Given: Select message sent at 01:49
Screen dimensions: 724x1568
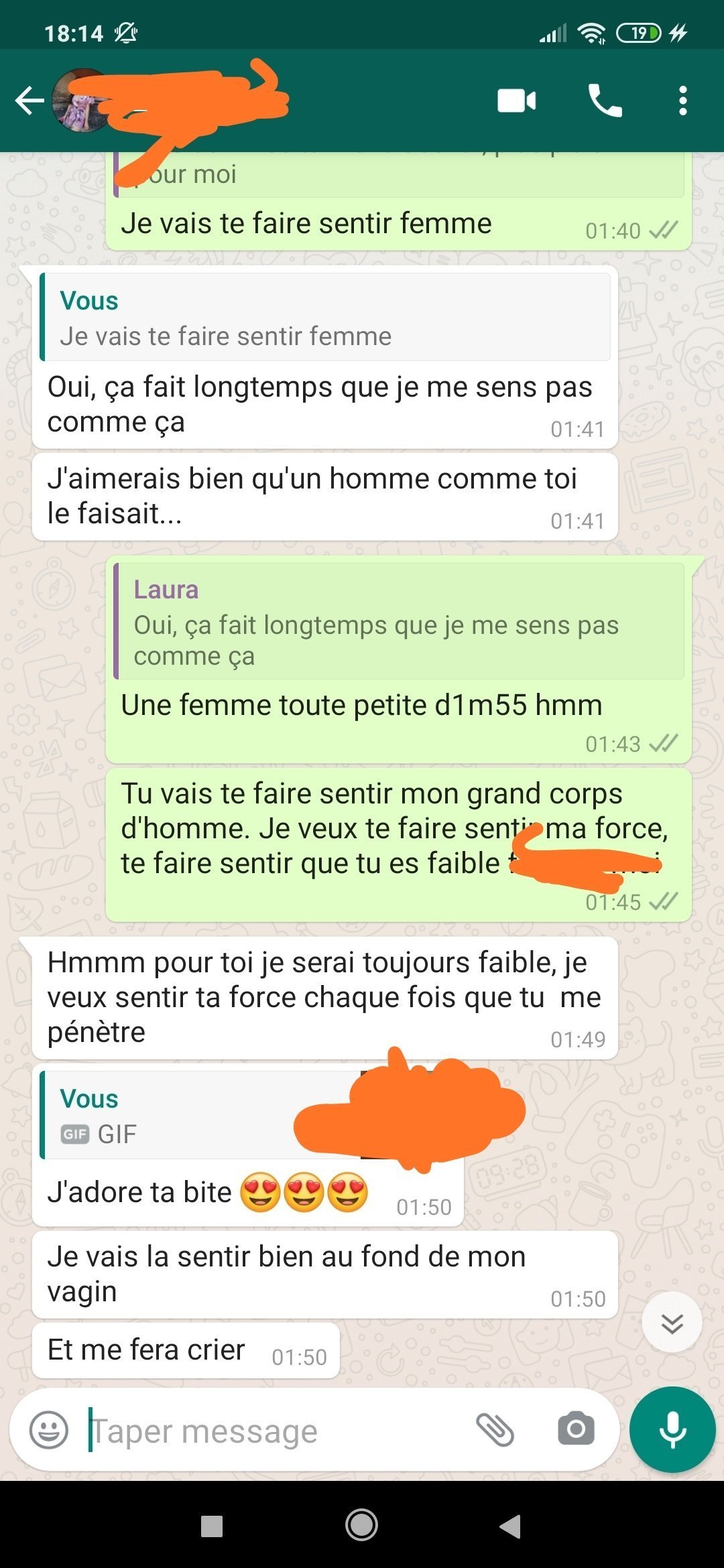Looking at the screenshot, I should click(325, 998).
